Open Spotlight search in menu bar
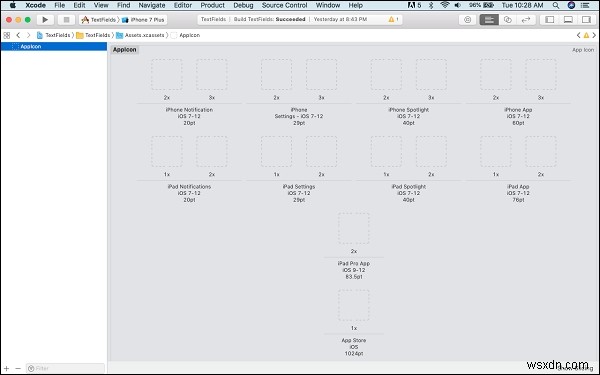The height and width of the screenshot is (375, 600). click(x=556, y=5)
